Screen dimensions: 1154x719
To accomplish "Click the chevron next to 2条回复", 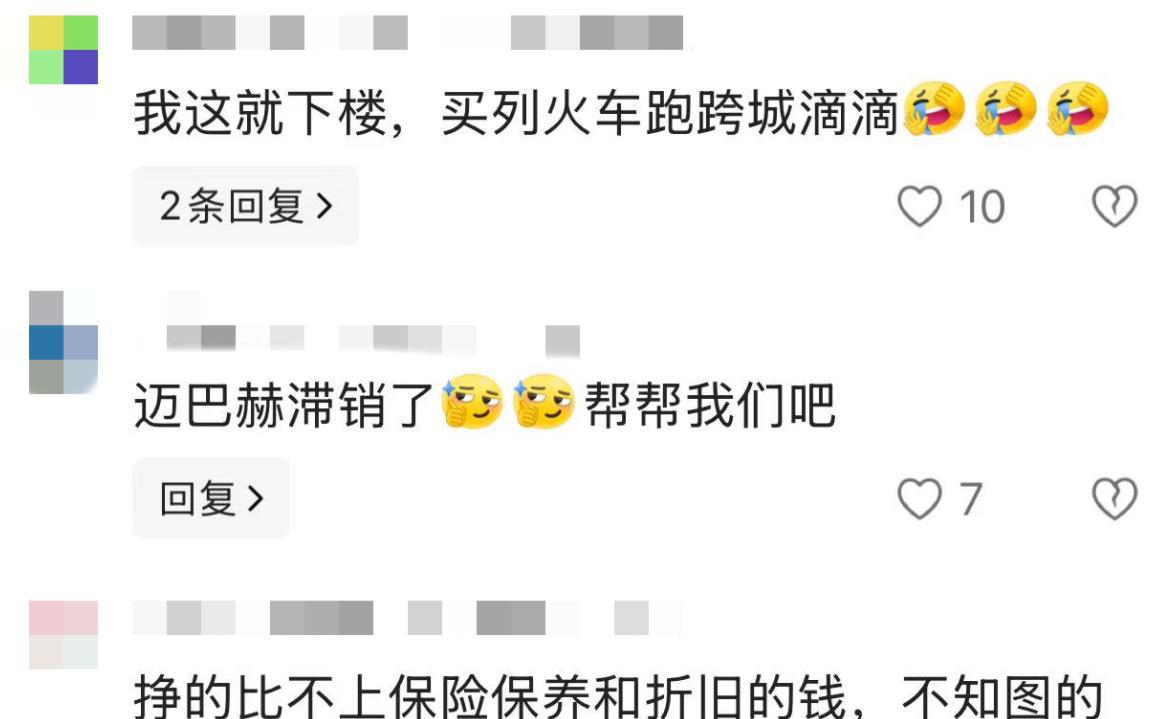I will [325, 206].
